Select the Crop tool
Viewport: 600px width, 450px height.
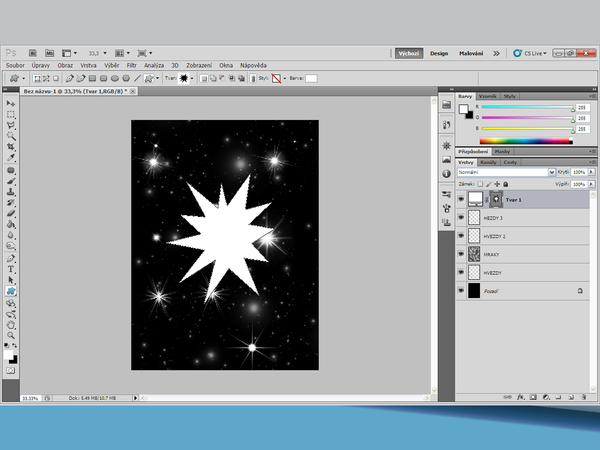11,147
